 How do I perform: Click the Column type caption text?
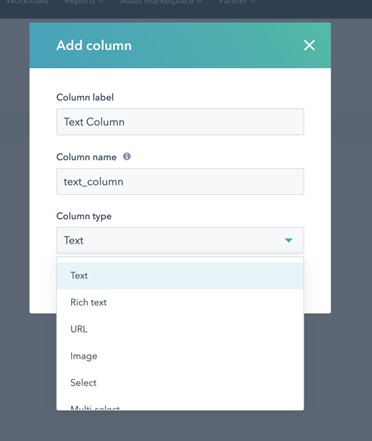point(84,216)
